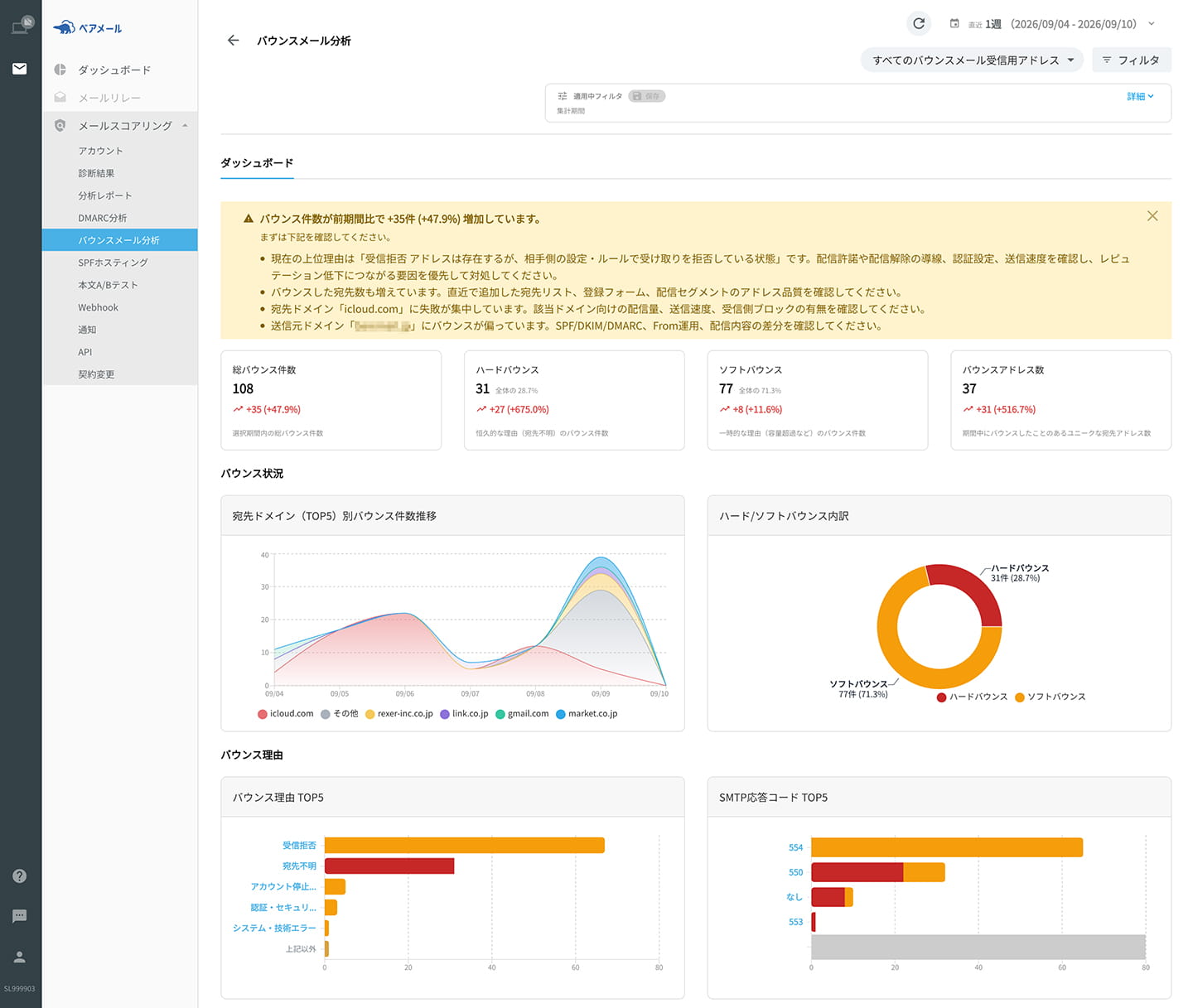The width and height of the screenshot is (1193, 1008).
Task: Open the help question mark icon
Action: pos(20,876)
